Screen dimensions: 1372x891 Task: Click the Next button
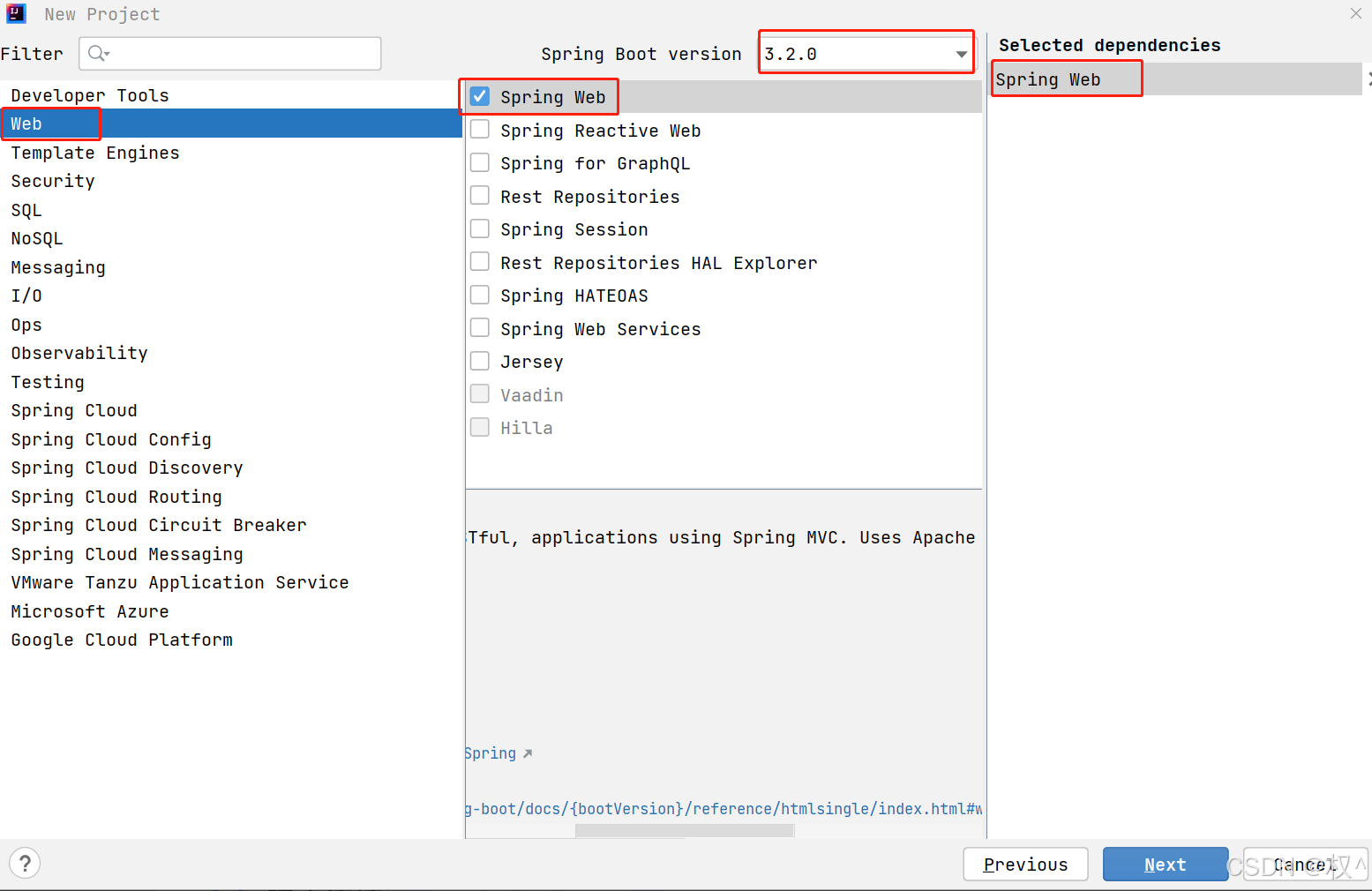(x=1165, y=865)
